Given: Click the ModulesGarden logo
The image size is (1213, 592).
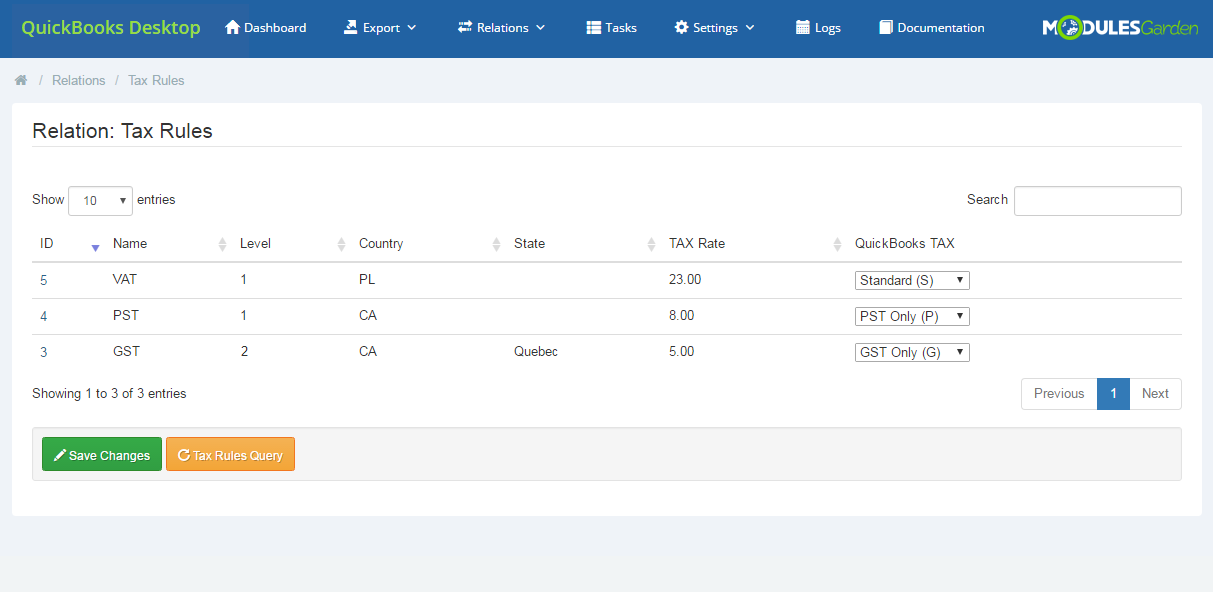Looking at the screenshot, I should 1120,27.
